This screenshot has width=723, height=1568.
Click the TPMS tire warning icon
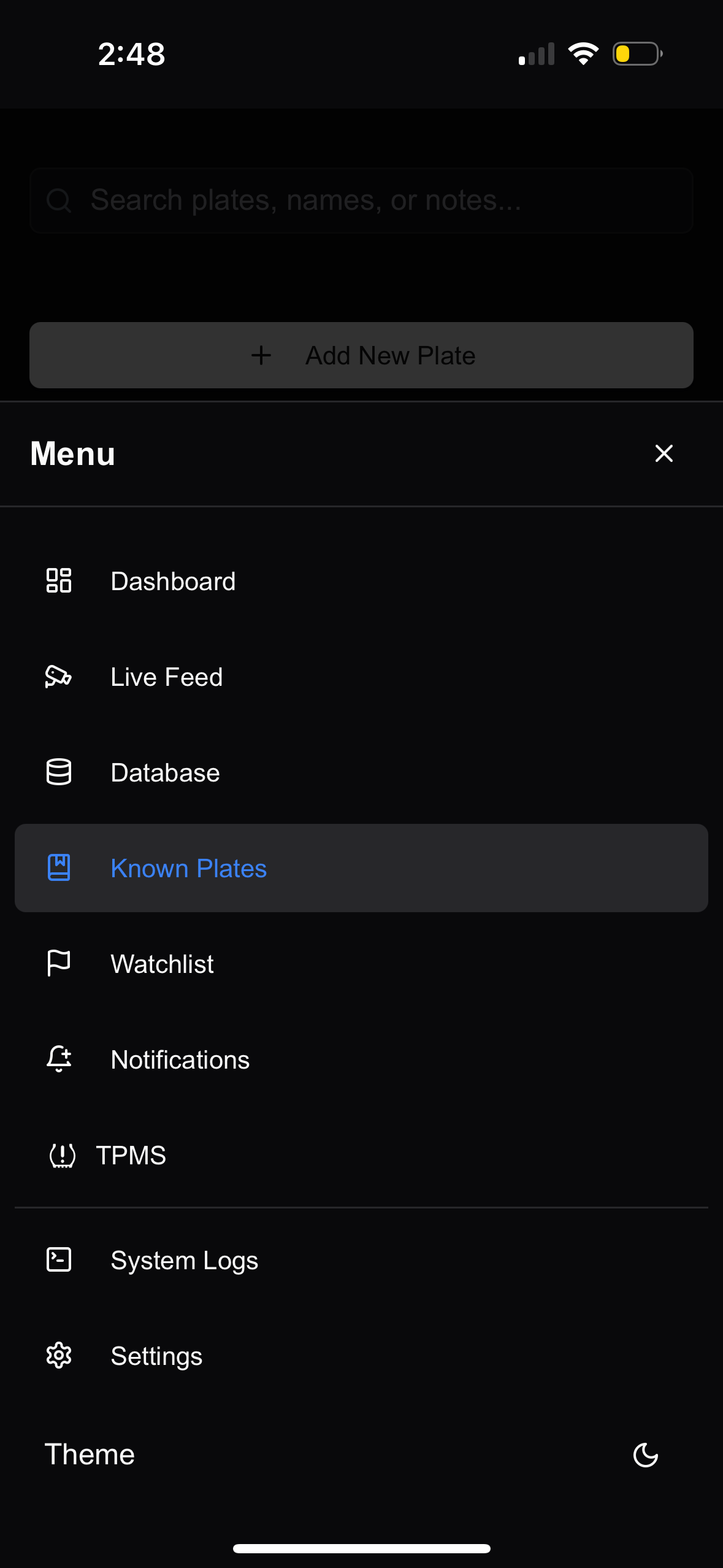tap(62, 1155)
